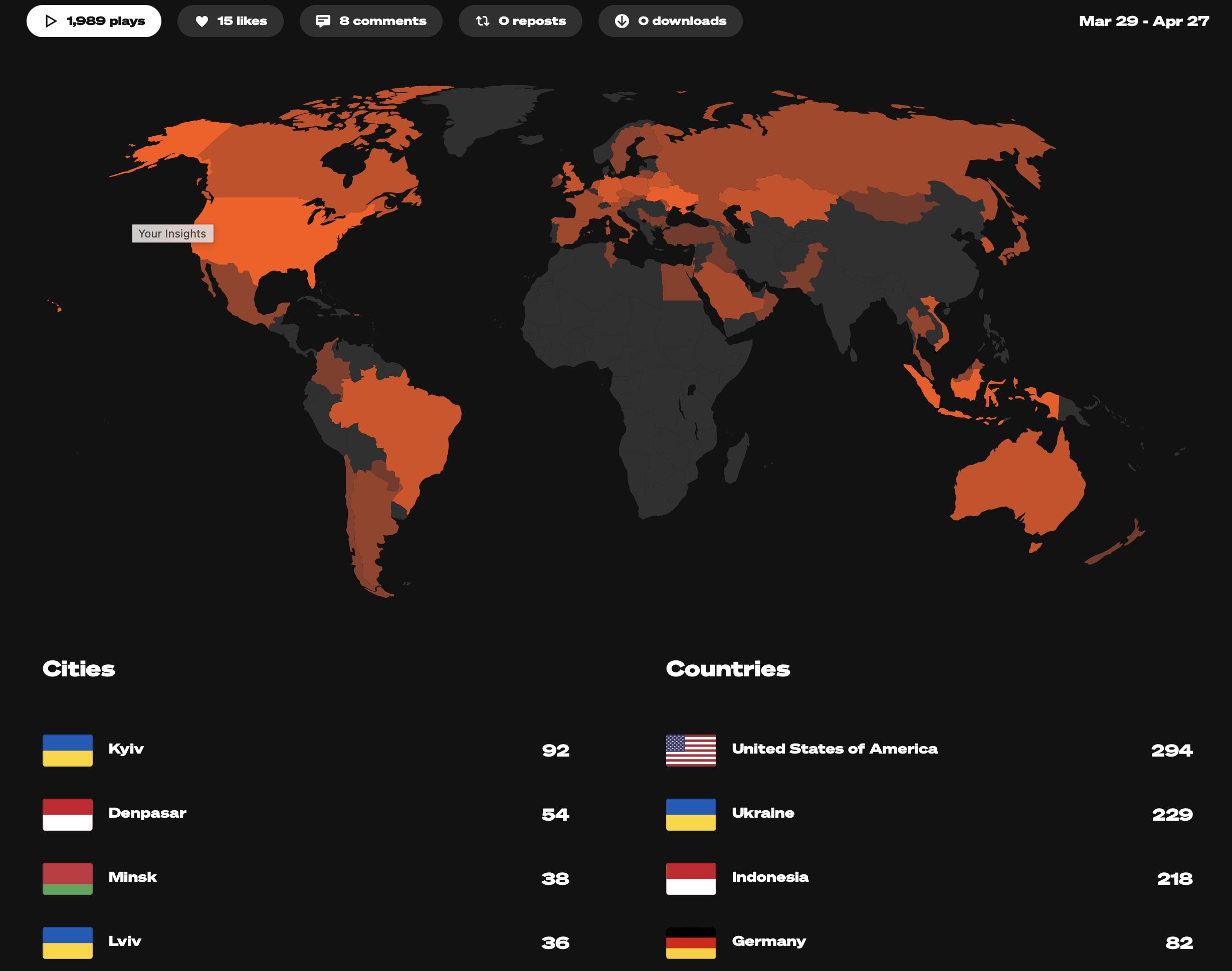
Task: Show the 0 reposts tab
Action: [x=520, y=21]
